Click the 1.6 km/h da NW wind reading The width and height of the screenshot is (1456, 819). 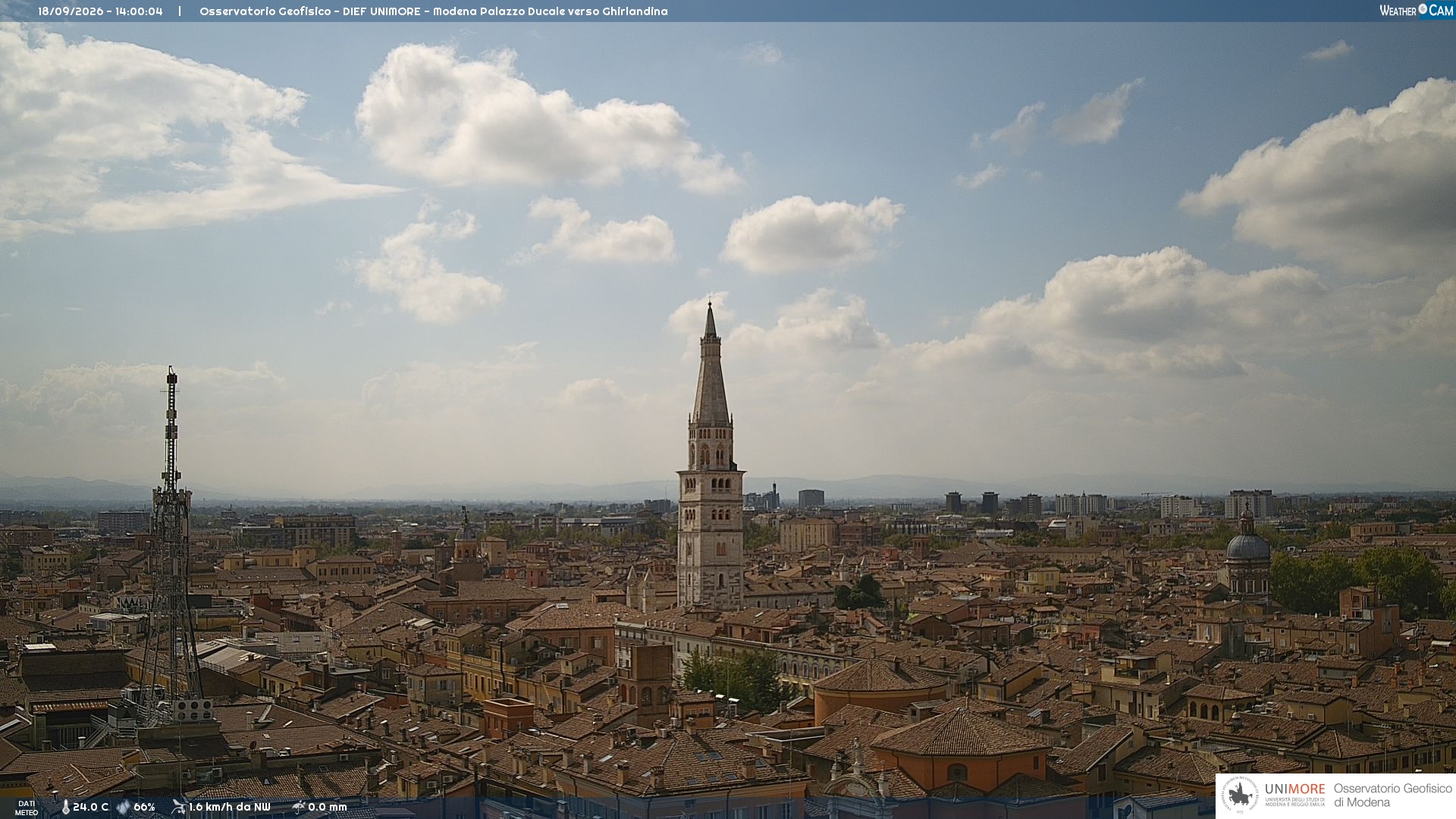pyautogui.click(x=229, y=808)
